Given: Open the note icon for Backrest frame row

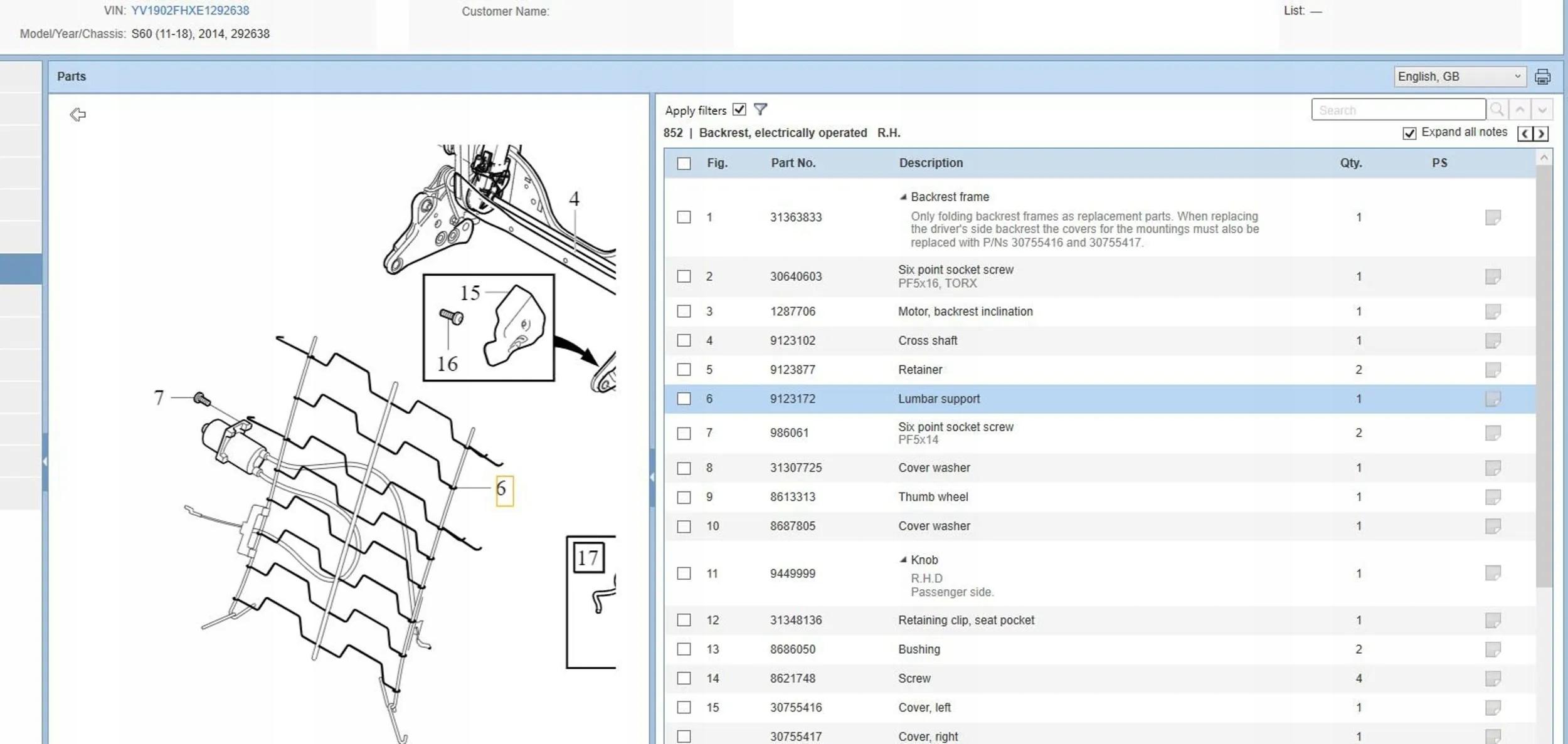Looking at the screenshot, I should [x=1493, y=217].
